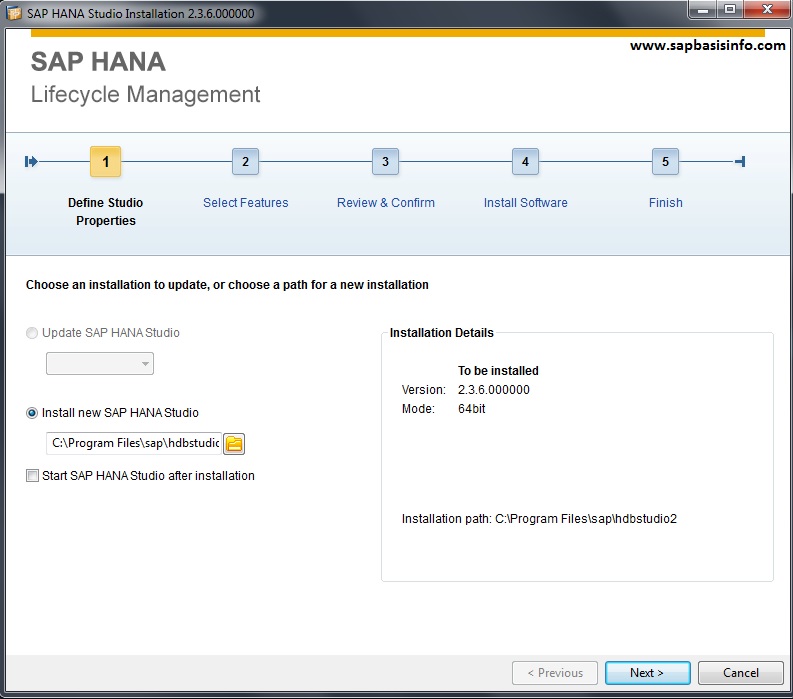Image resolution: width=793 pixels, height=699 pixels.
Task: Click the To be installed heading
Action: point(498,371)
